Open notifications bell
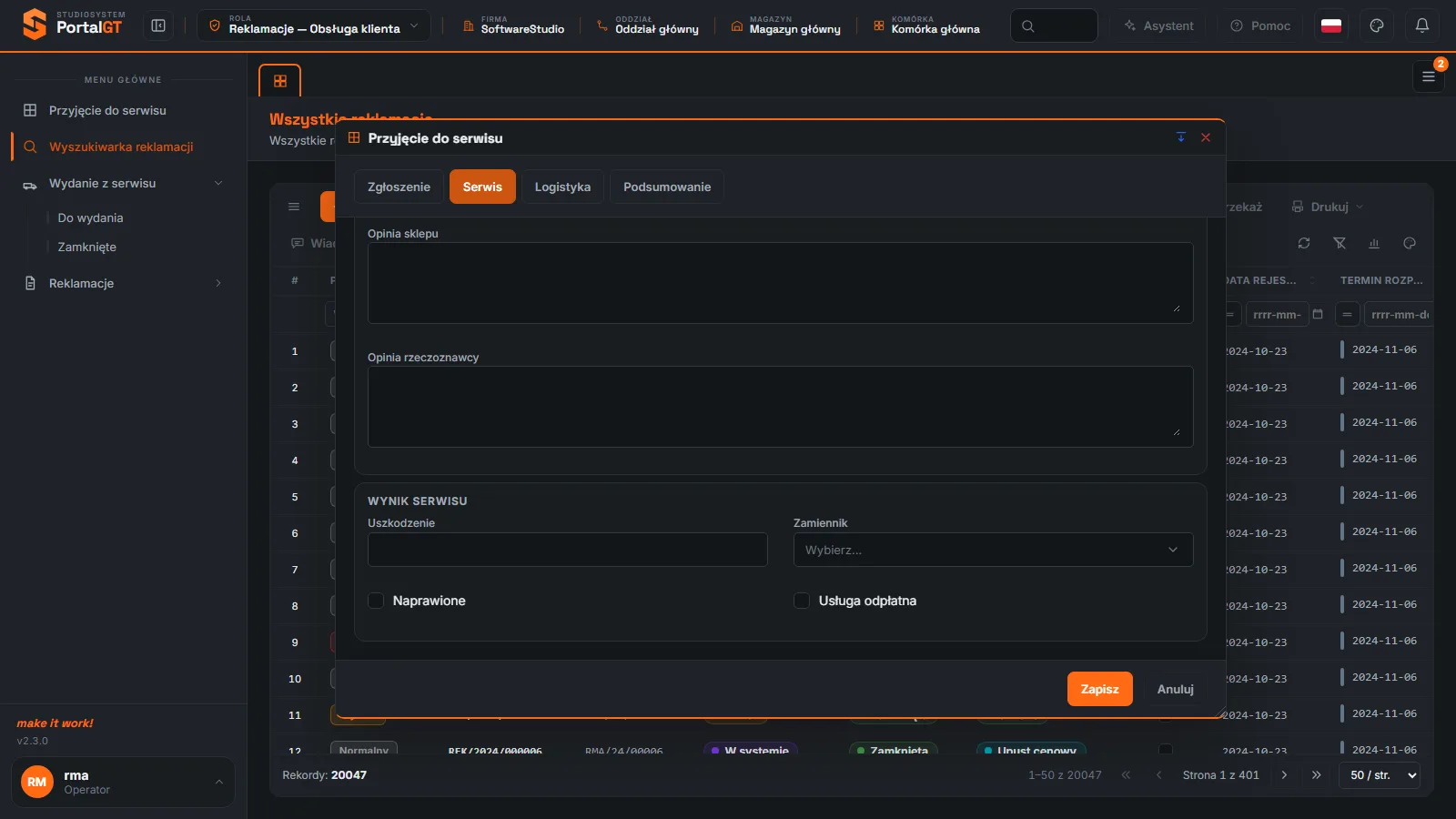Viewport: 1456px width, 819px height. point(1422,26)
